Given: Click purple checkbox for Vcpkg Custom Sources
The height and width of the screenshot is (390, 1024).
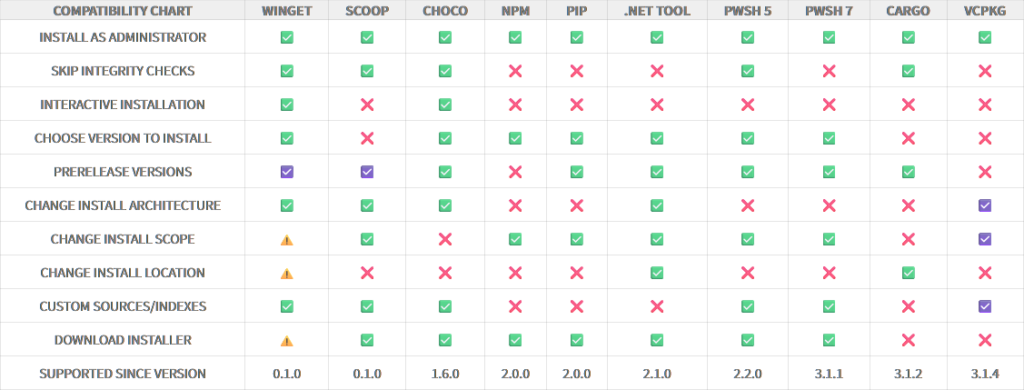Looking at the screenshot, I should tap(985, 306).
